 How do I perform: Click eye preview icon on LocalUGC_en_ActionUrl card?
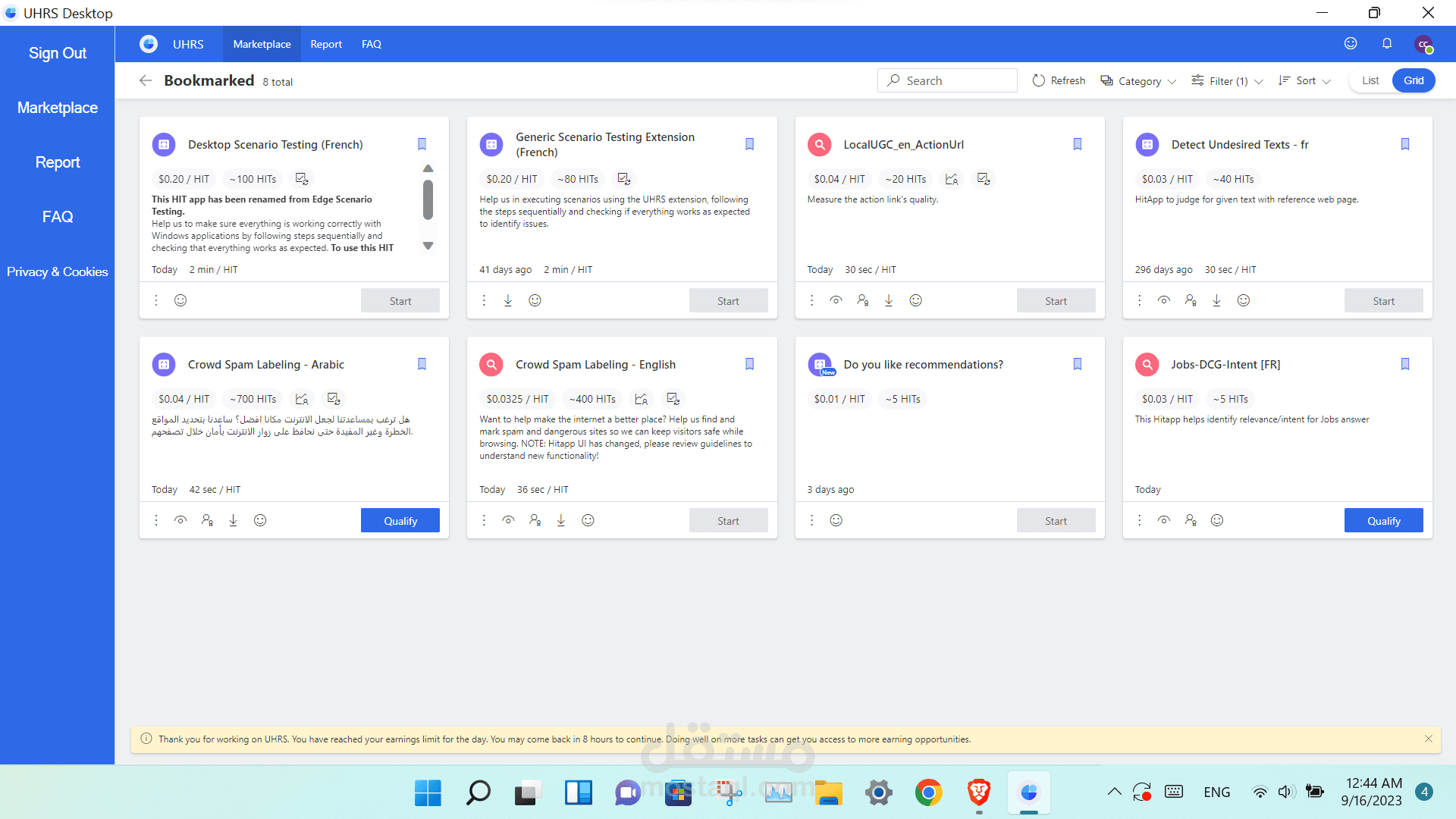[836, 300]
